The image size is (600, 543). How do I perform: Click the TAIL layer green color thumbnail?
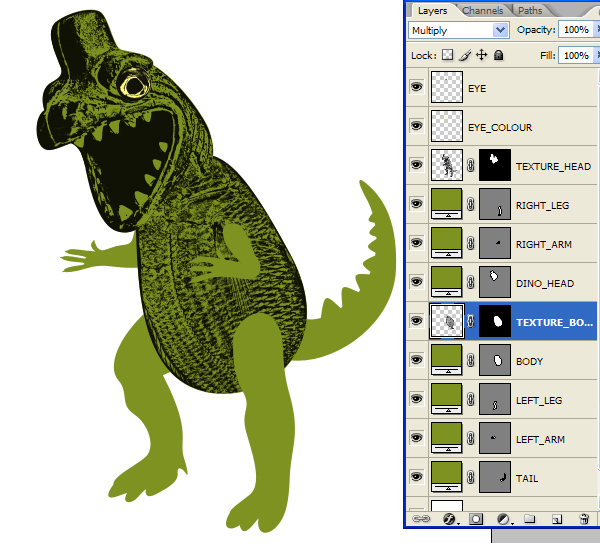[447, 477]
